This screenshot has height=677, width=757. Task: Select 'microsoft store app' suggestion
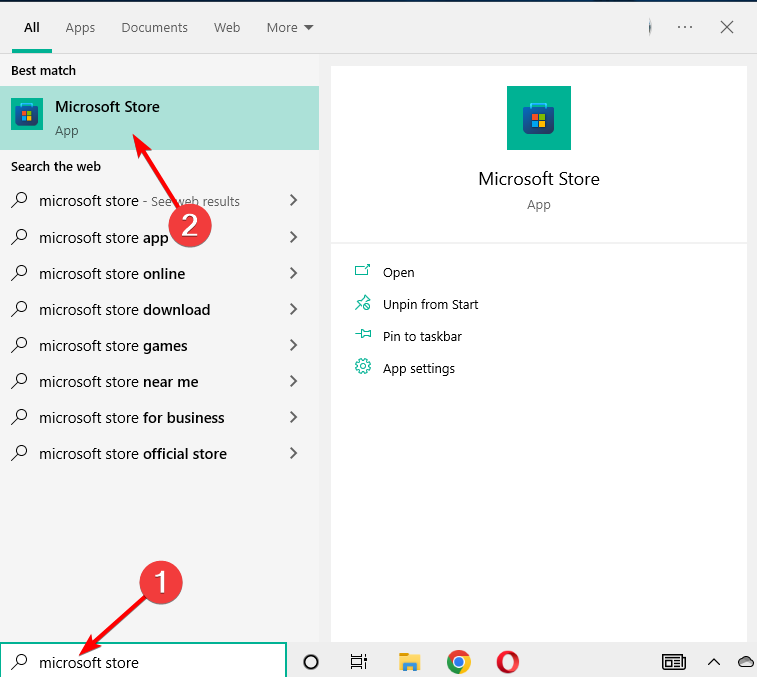coord(159,237)
